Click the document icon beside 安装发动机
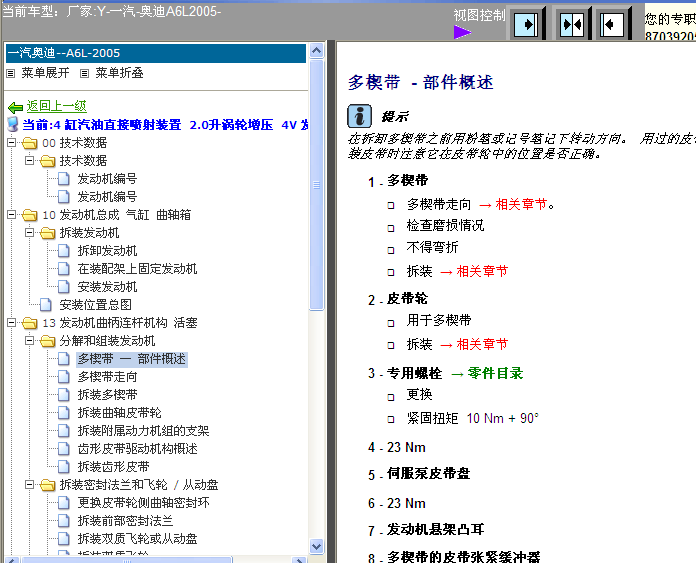 [64, 287]
